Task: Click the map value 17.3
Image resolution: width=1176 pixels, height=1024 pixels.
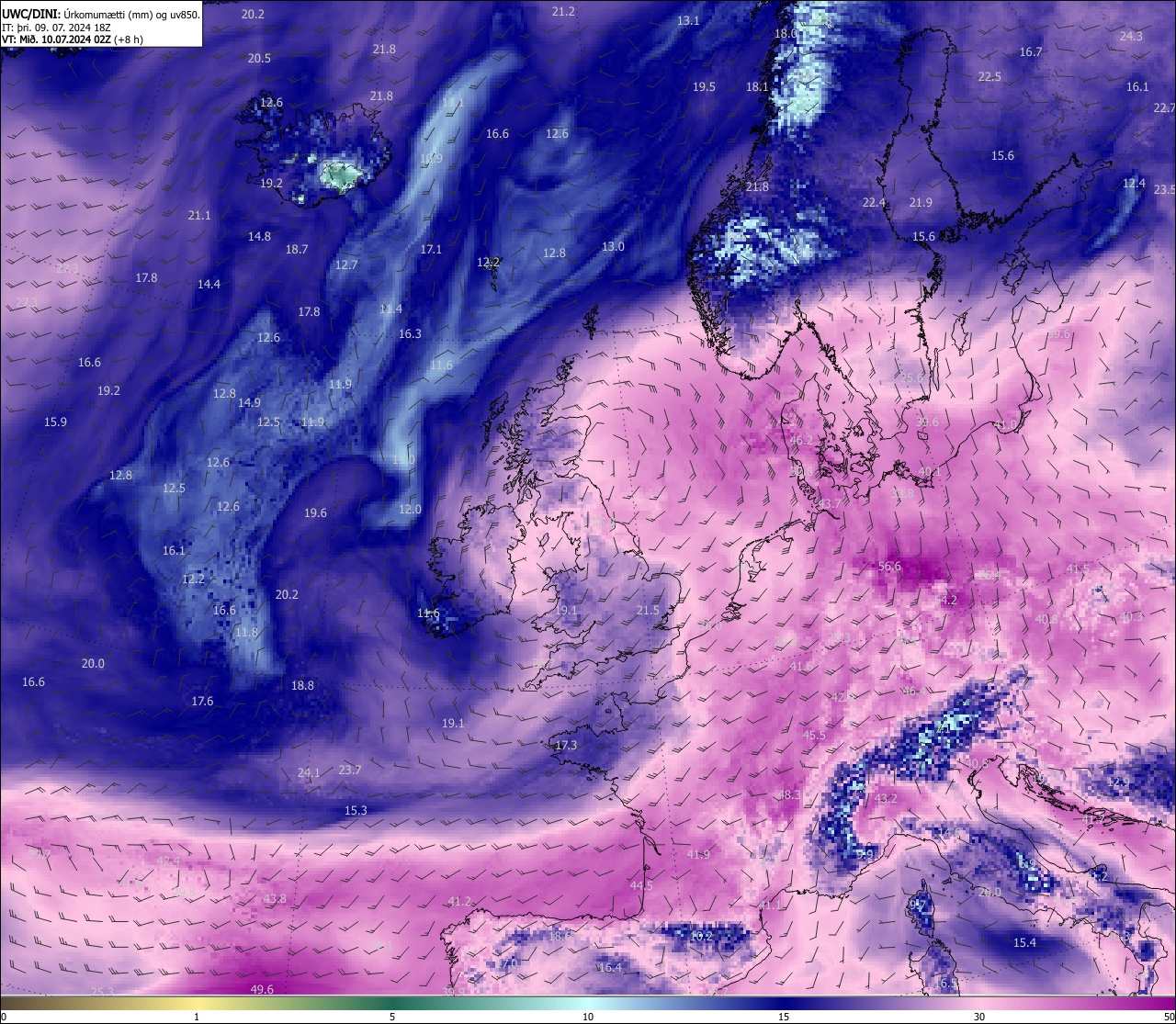Action: [566, 745]
